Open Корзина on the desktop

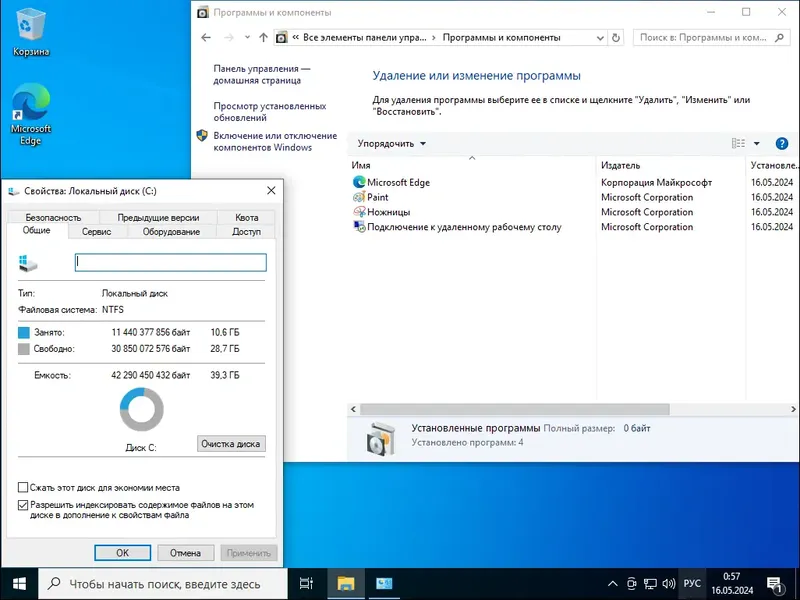(x=32, y=25)
